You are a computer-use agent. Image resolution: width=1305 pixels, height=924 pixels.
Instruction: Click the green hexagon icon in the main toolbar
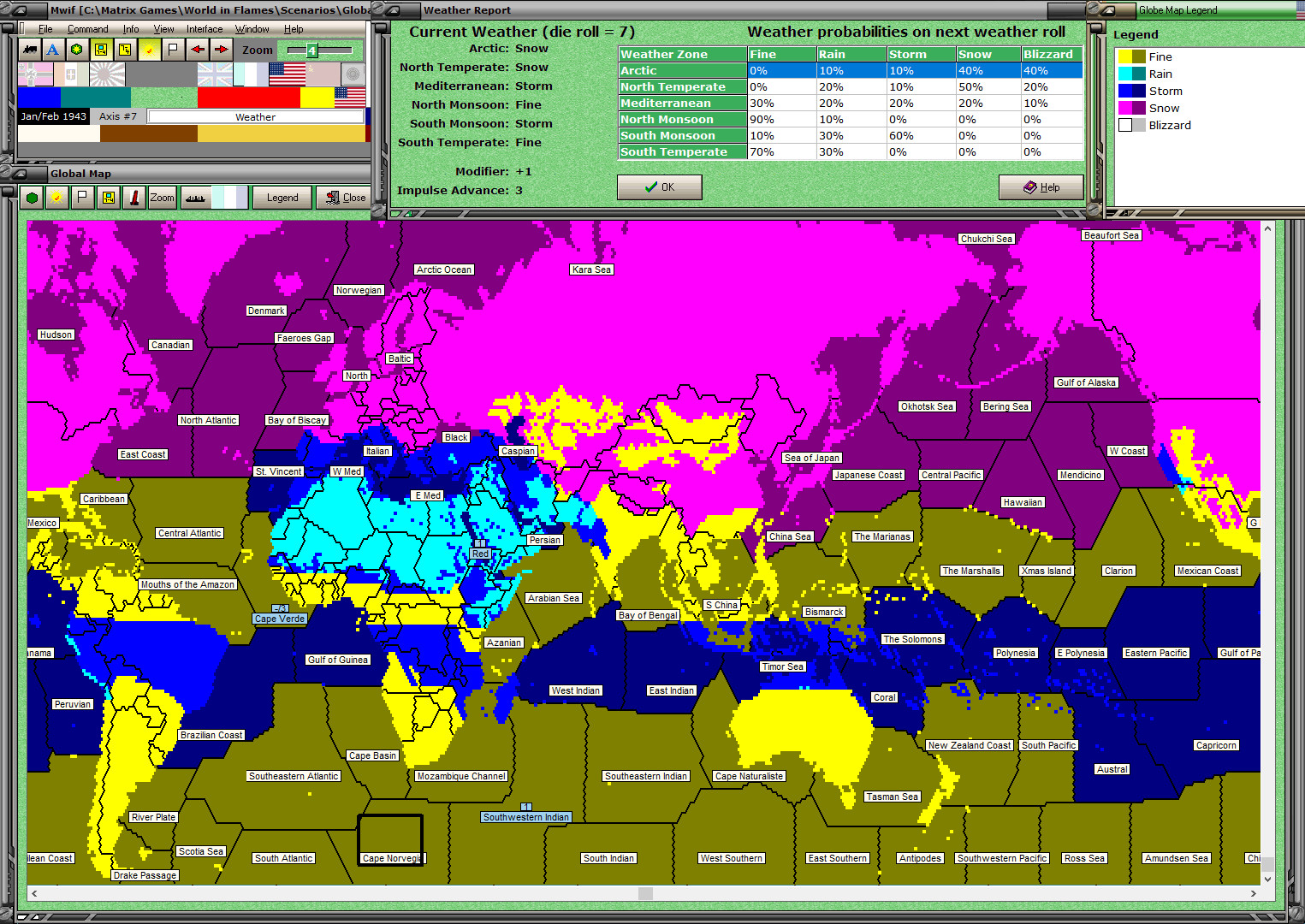[x=77, y=50]
